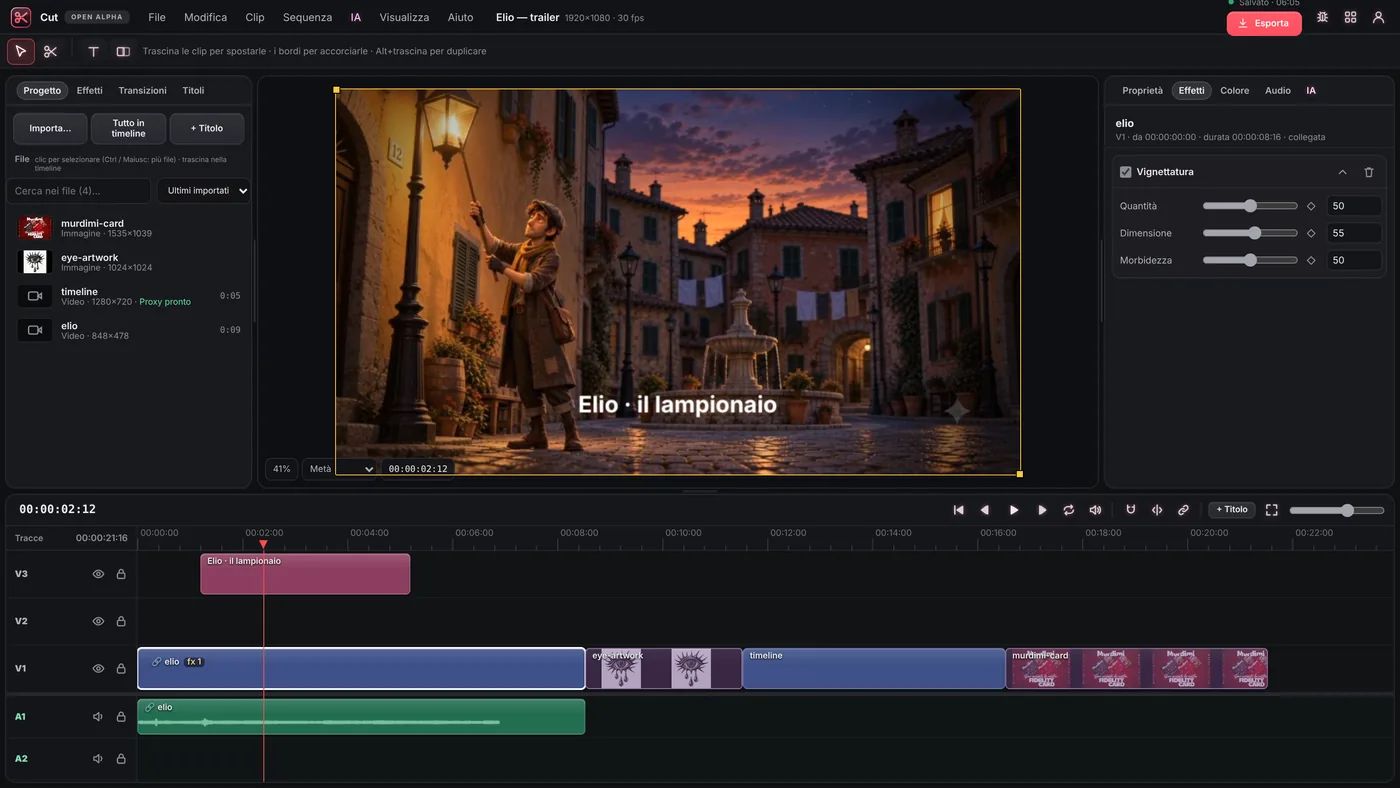Open the Visualizza menu

[x=404, y=18]
